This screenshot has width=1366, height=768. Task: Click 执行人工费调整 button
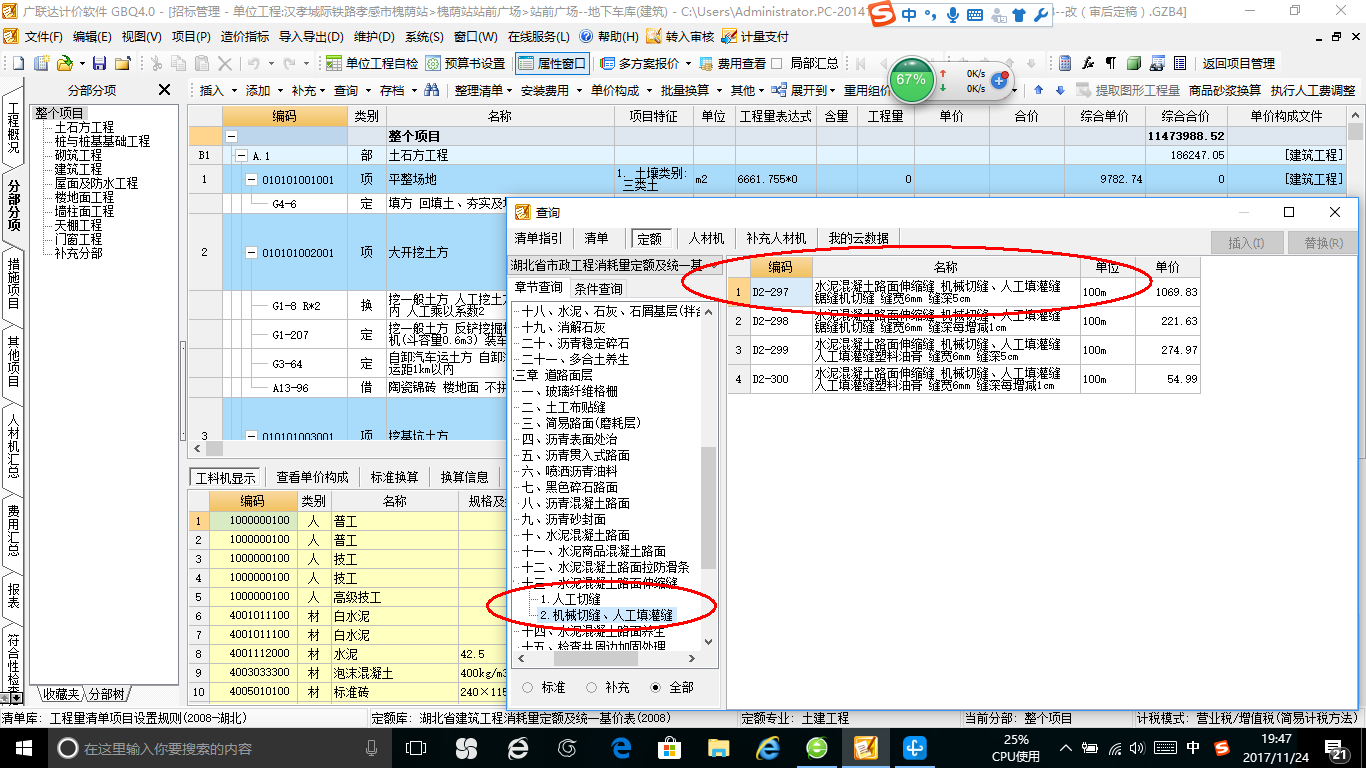pyautogui.click(x=1313, y=90)
